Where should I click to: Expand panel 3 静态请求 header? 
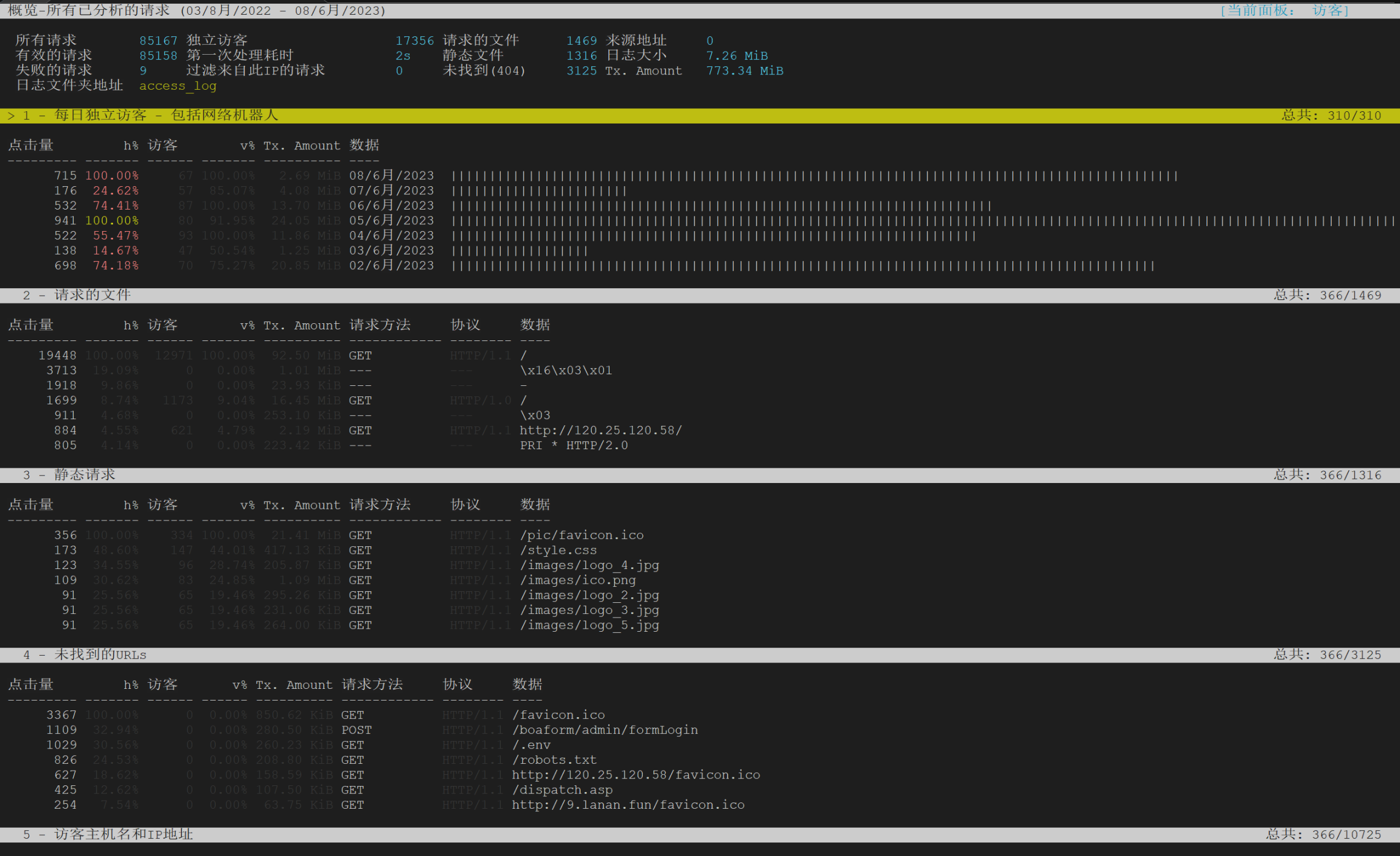[x=700, y=475]
